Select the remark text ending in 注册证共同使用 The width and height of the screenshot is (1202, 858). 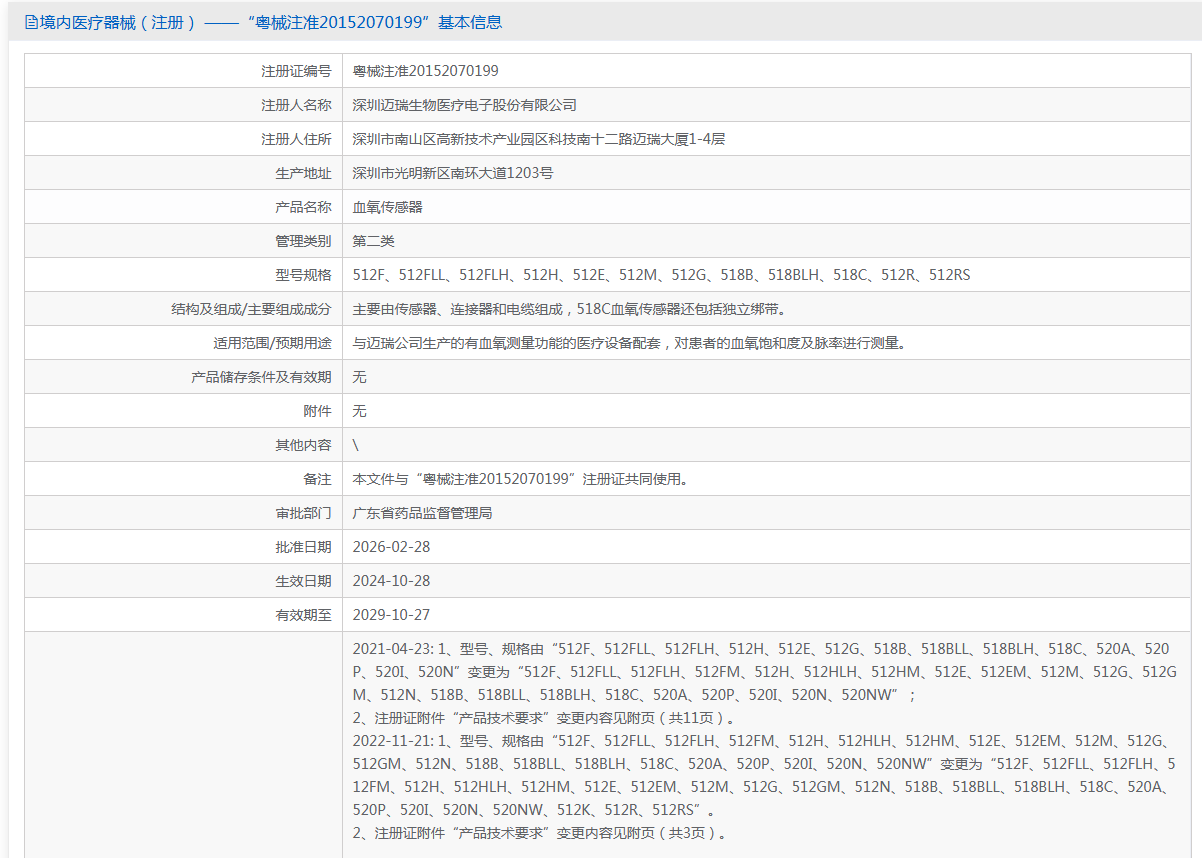(x=521, y=479)
